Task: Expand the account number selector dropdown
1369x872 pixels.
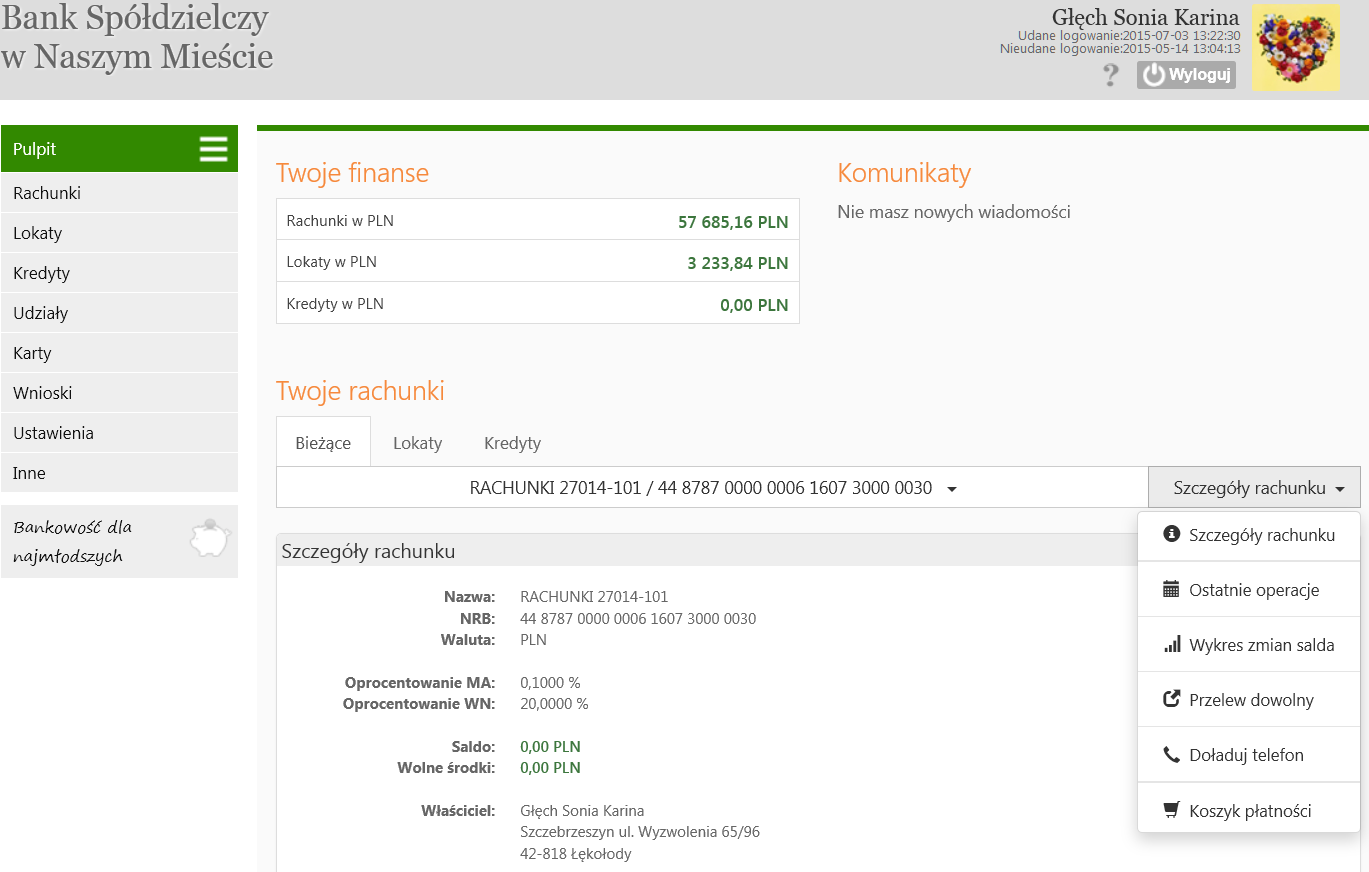Action: 712,488
